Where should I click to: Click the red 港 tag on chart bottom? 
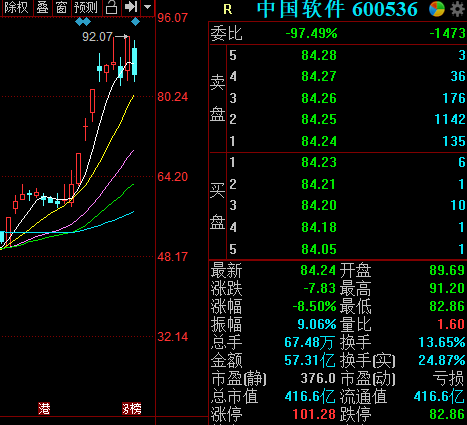click(x=44, y=408)
